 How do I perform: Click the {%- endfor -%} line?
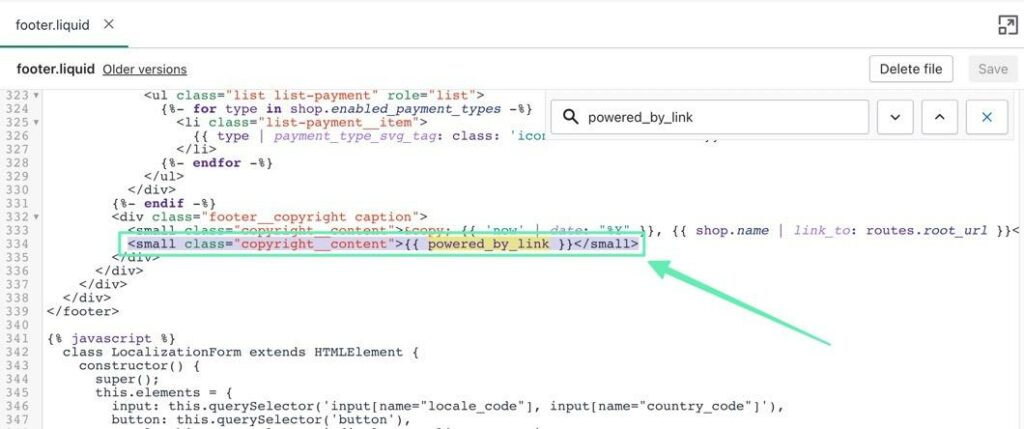[216, 163]
